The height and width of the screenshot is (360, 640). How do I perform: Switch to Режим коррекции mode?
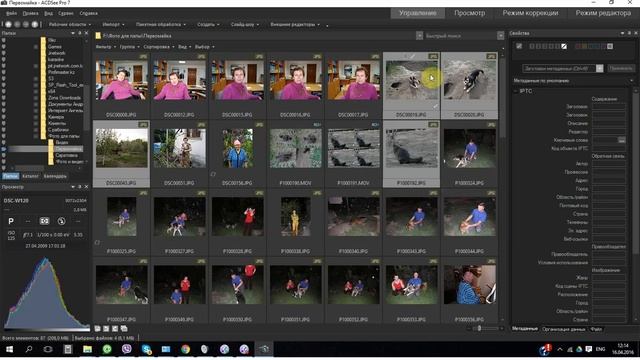530,13
